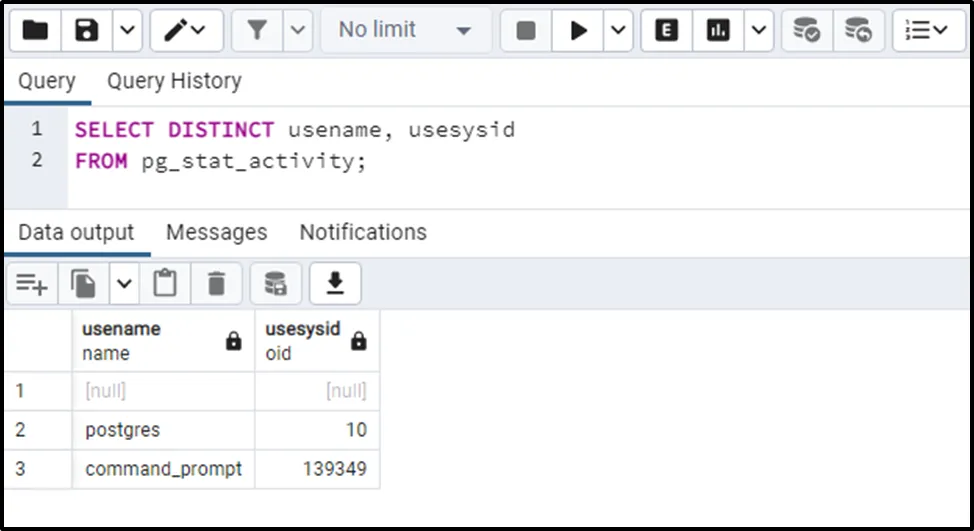Click the Rollback transaction icon
The image size is (974, 531).
857,31
